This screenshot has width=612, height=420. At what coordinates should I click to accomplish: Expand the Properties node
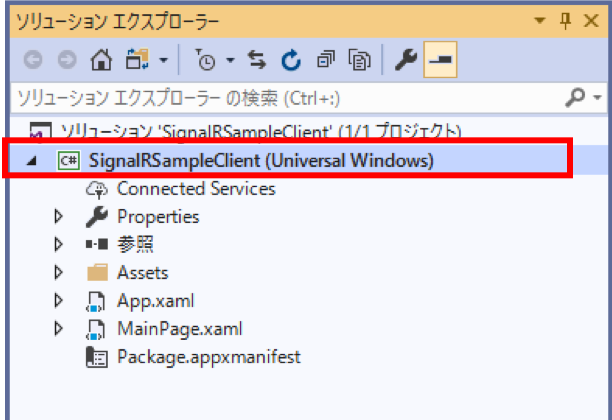point(59,217)
